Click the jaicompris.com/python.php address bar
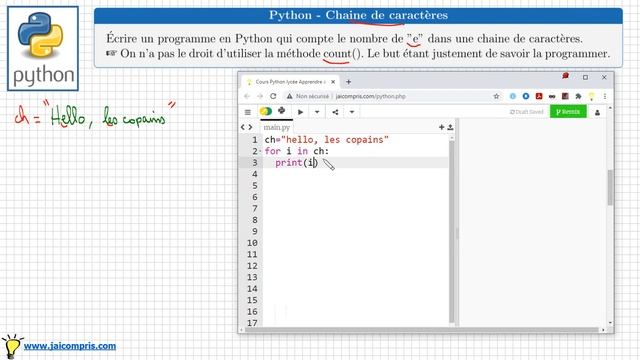This screenshot has width=640, height=360. pyautogui.click(x=371, y=96)
